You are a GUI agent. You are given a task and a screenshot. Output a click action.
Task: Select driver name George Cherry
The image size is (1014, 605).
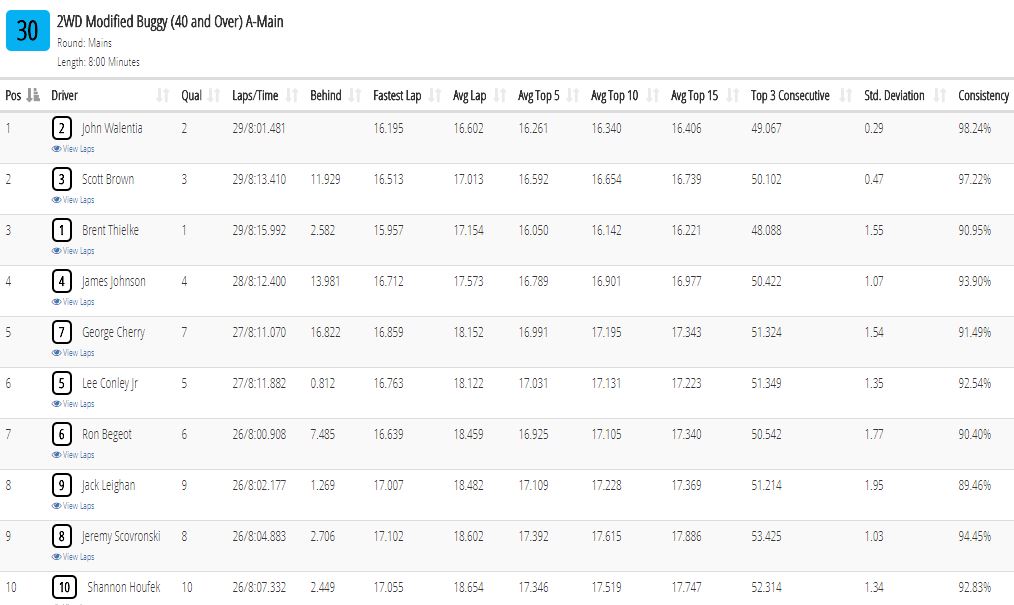pyautogui.click(x=113, y=332)
